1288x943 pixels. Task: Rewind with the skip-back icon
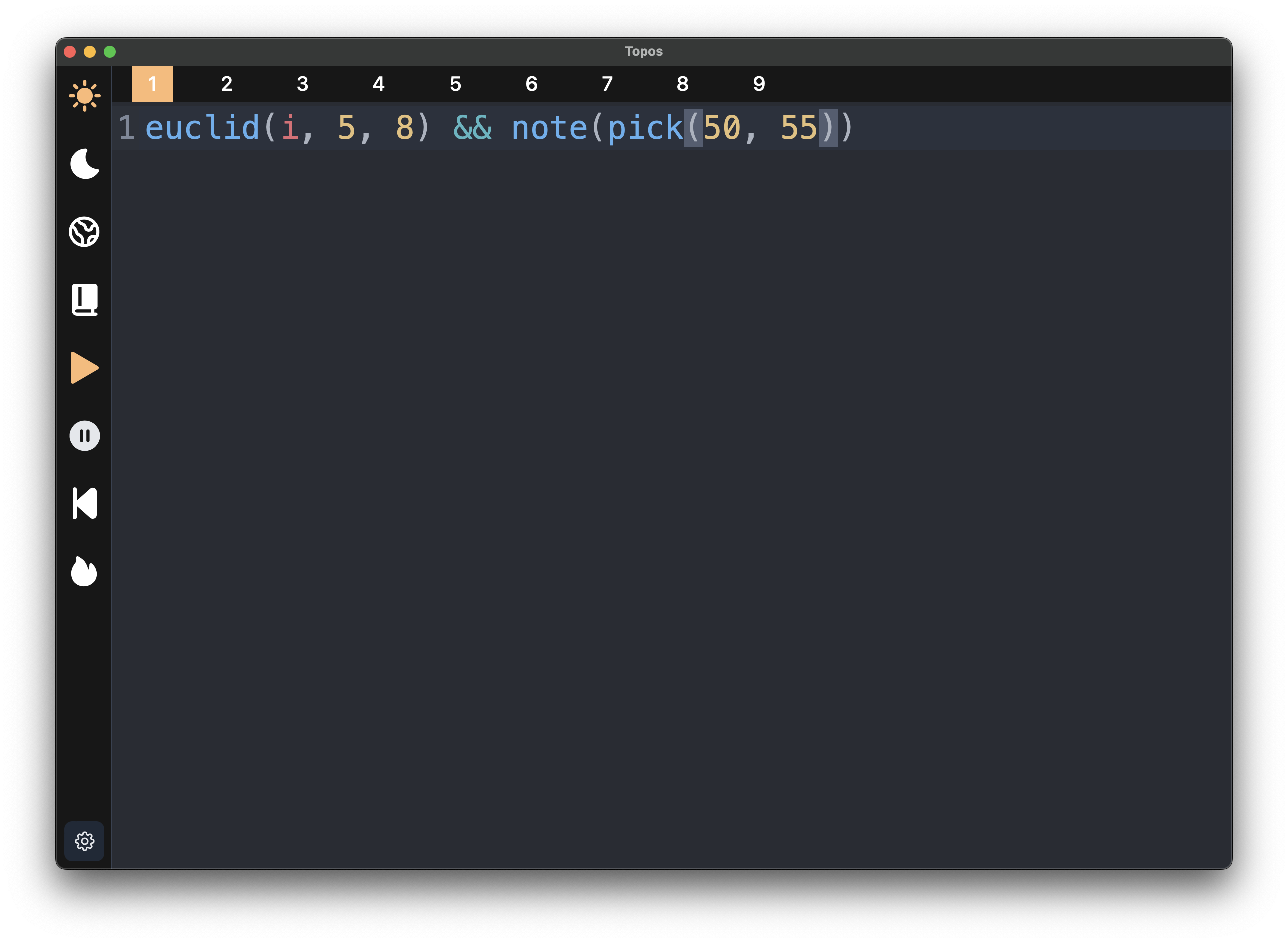(x=84, y=503)
